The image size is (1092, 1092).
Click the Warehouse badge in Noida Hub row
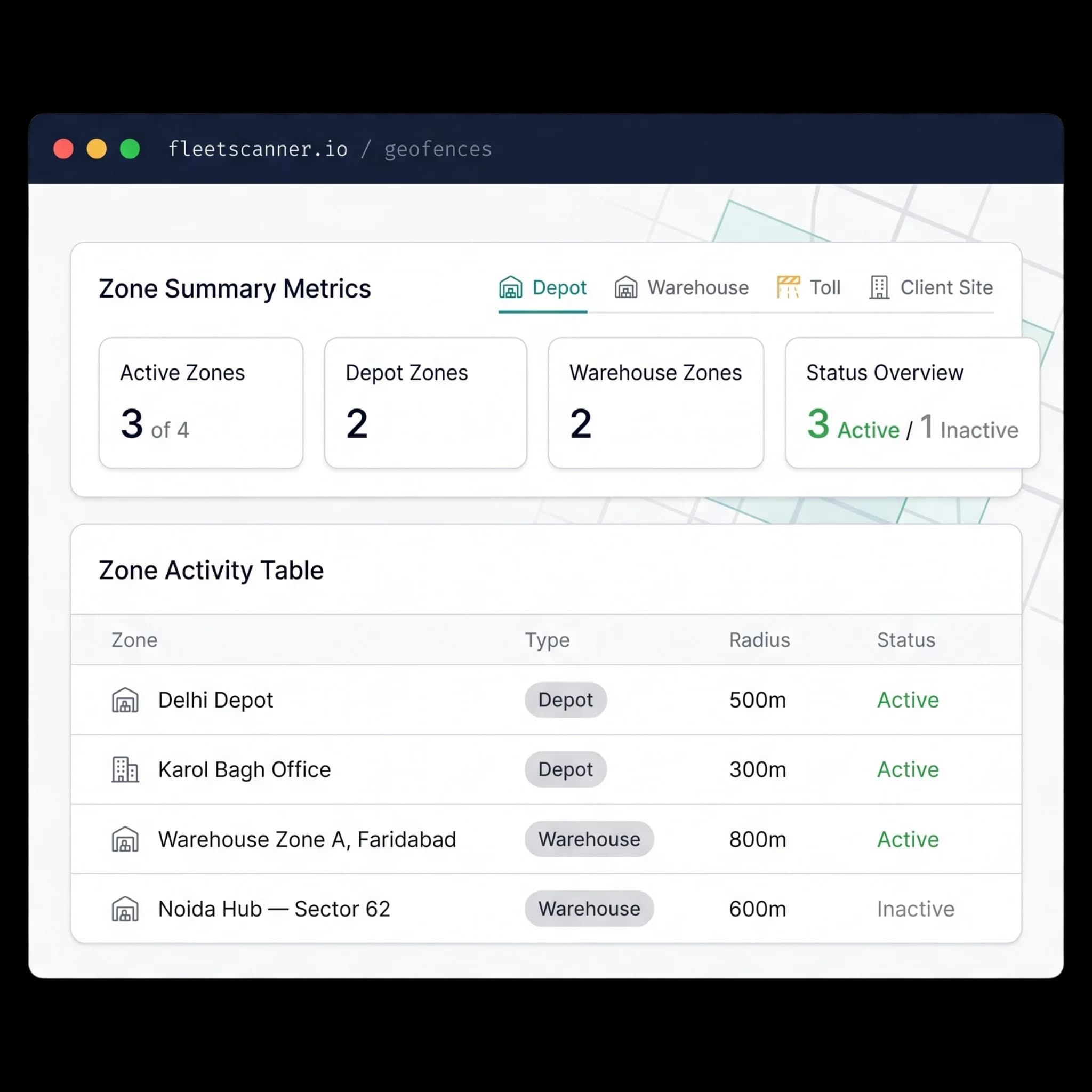tap(589, 908)
